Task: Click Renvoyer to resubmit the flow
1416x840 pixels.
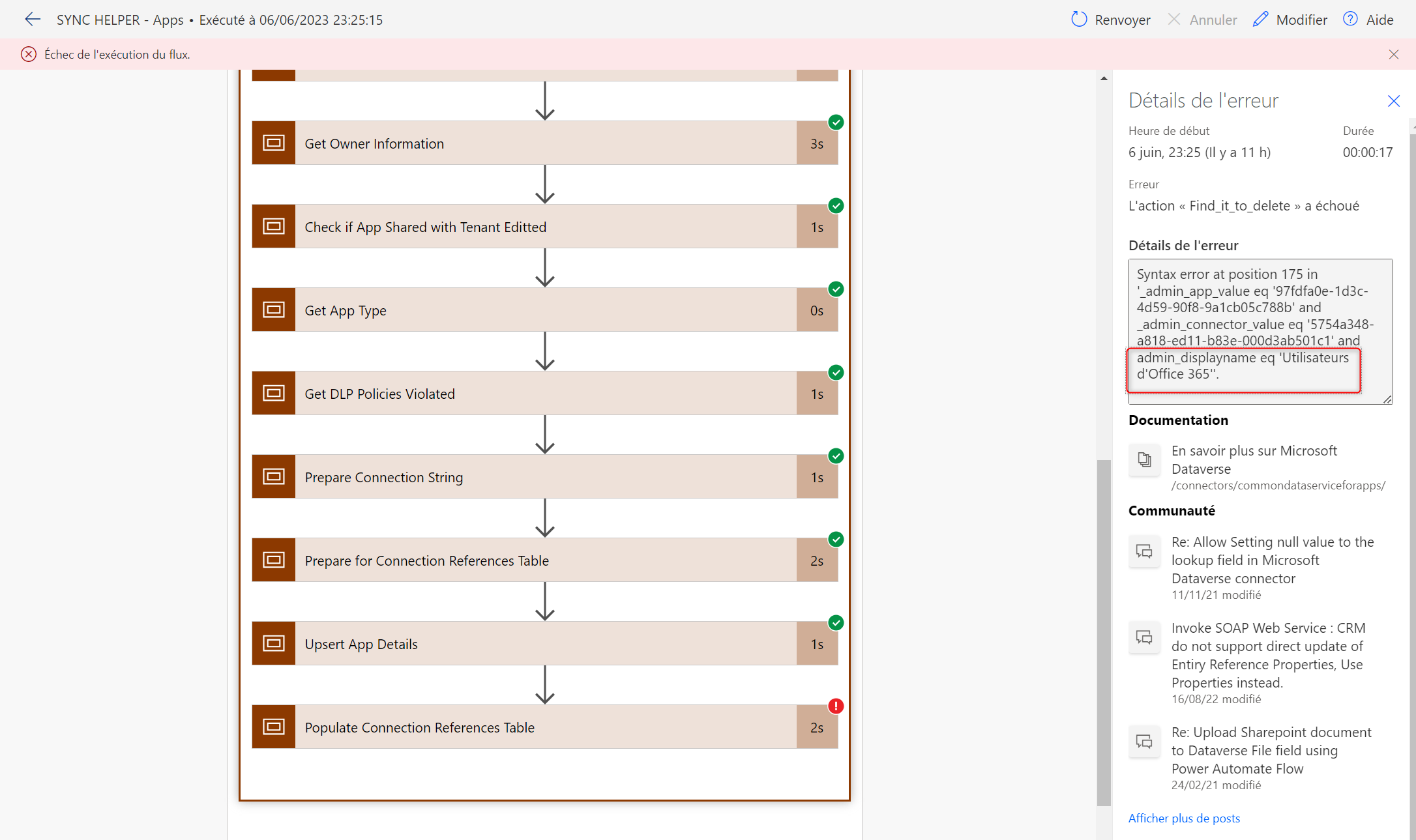Action: click(1121, 19)
